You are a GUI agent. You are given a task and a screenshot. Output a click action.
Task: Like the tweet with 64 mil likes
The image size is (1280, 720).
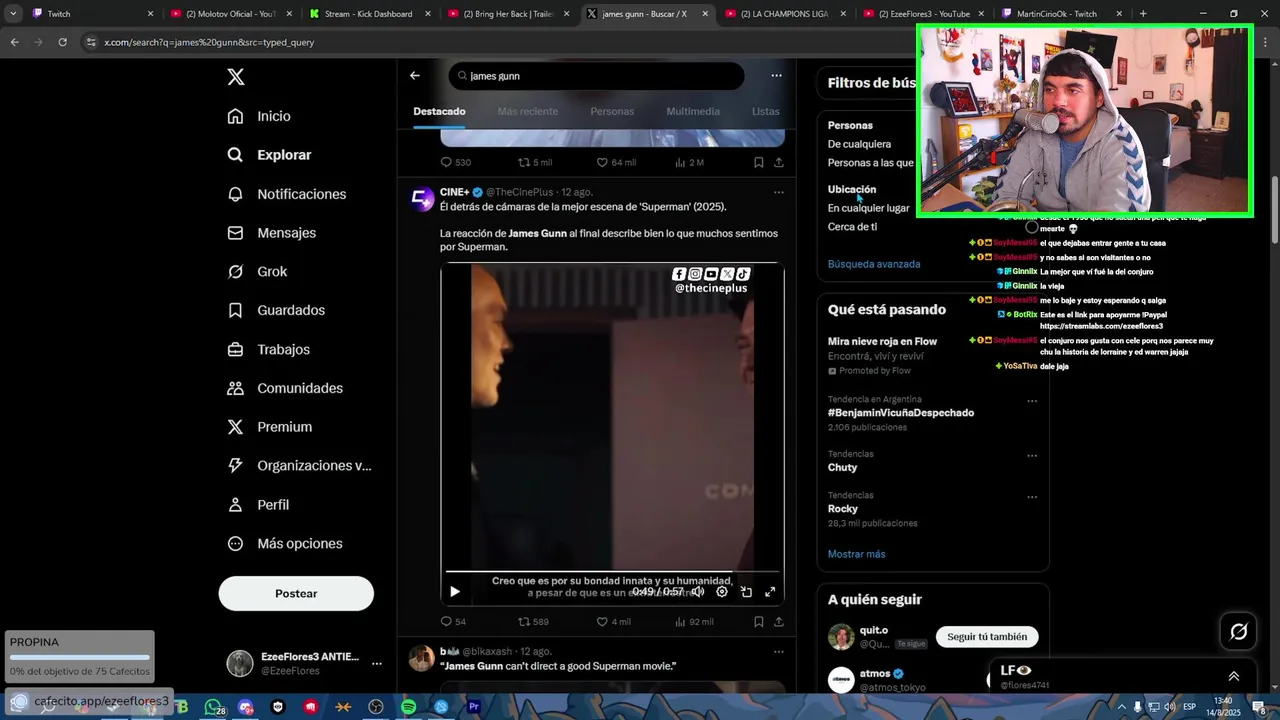click(616, 162)
